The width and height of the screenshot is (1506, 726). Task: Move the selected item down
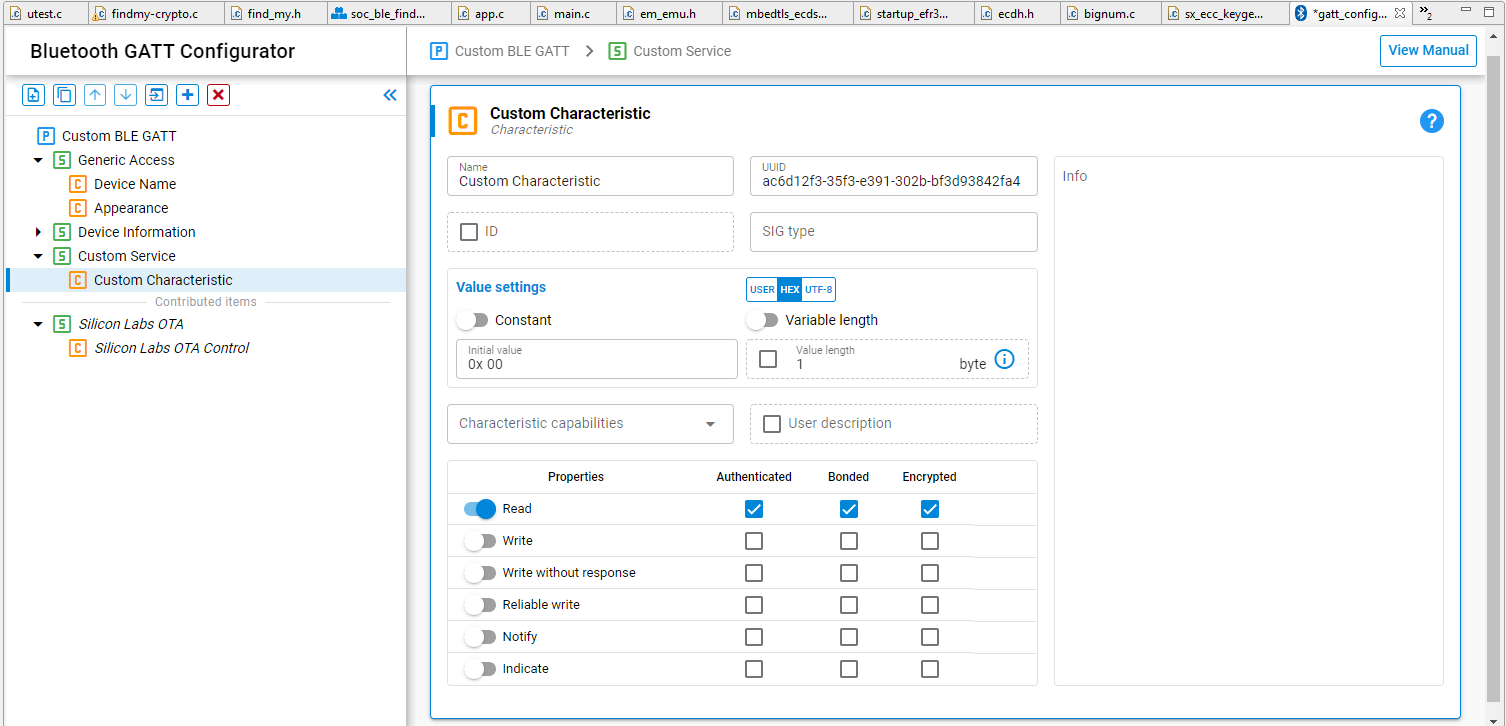pyautogui.click(x=124, y=94)
